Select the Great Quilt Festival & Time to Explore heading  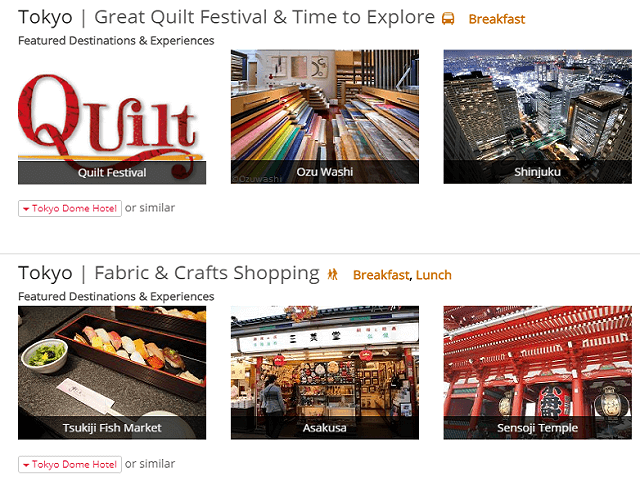tap(264, 18)
